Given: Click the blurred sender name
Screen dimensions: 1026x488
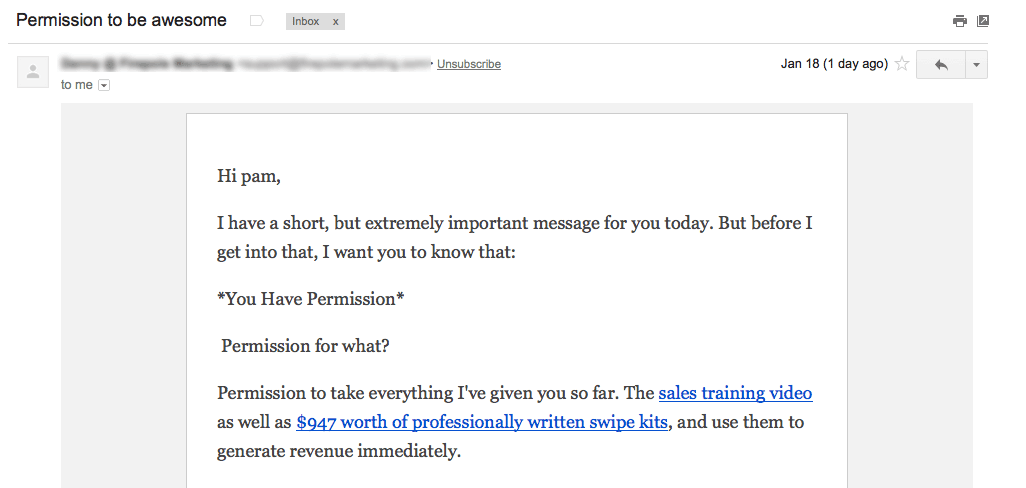Looking at the screenshot, I should point(147,63).
